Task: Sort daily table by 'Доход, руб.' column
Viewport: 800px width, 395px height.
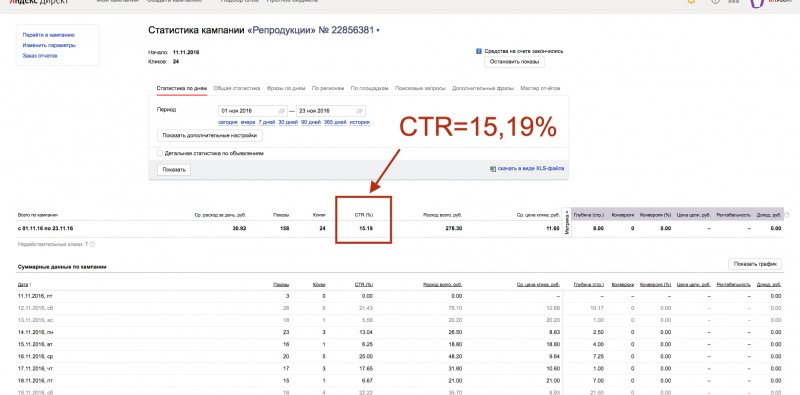Action: coord(769,284)
